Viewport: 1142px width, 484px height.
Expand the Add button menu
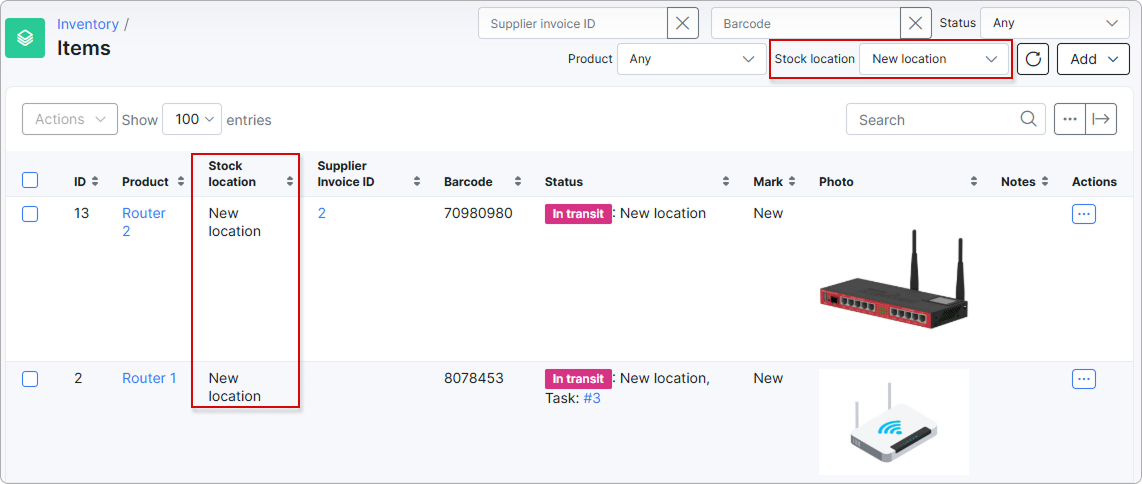(1093, 59)
